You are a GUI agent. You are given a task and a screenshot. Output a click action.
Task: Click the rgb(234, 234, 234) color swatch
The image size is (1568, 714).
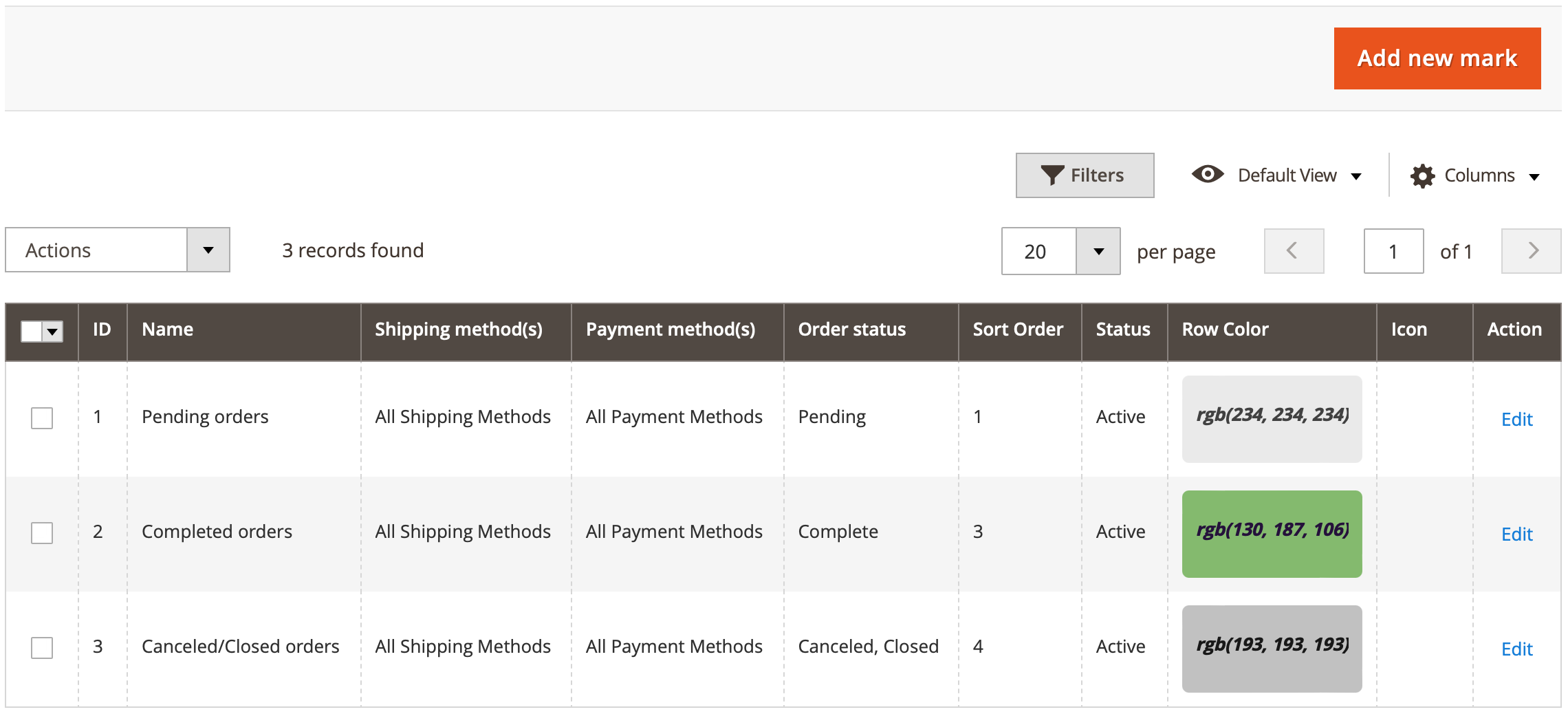(x=1272, y=419)
